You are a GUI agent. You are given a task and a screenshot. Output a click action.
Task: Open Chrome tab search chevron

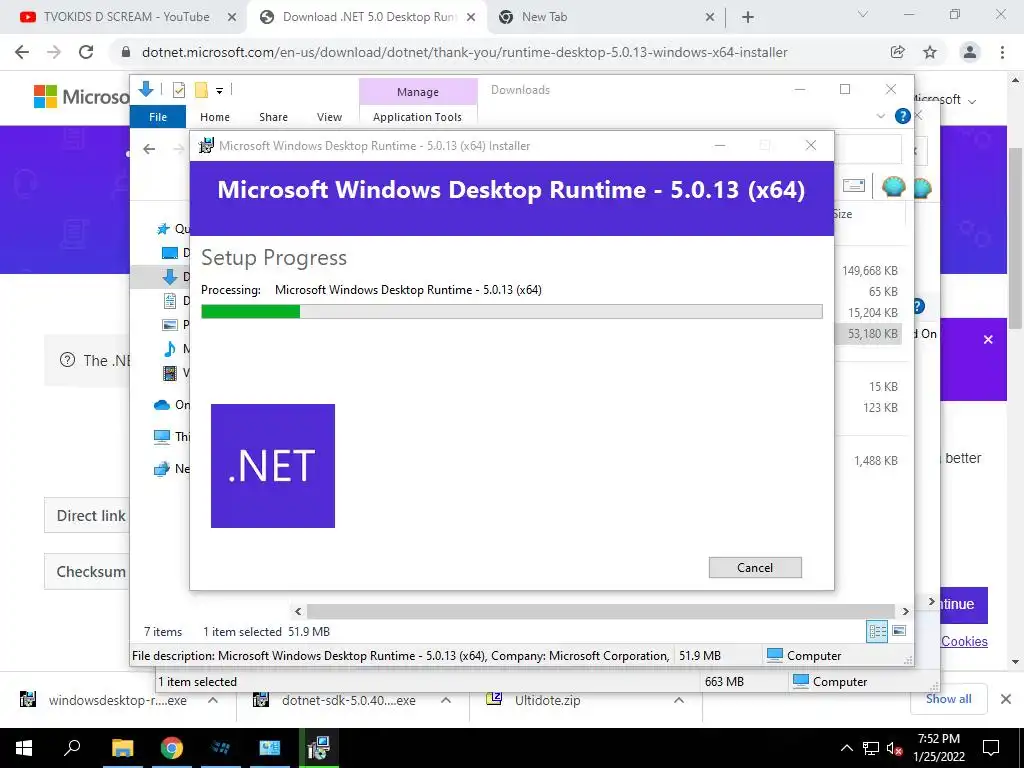click(863, 14)
